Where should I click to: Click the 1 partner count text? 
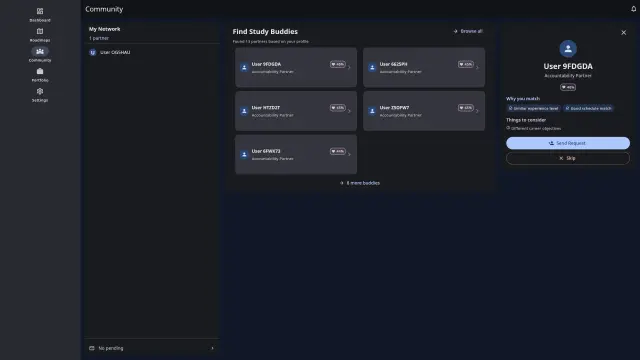point(99,38)
